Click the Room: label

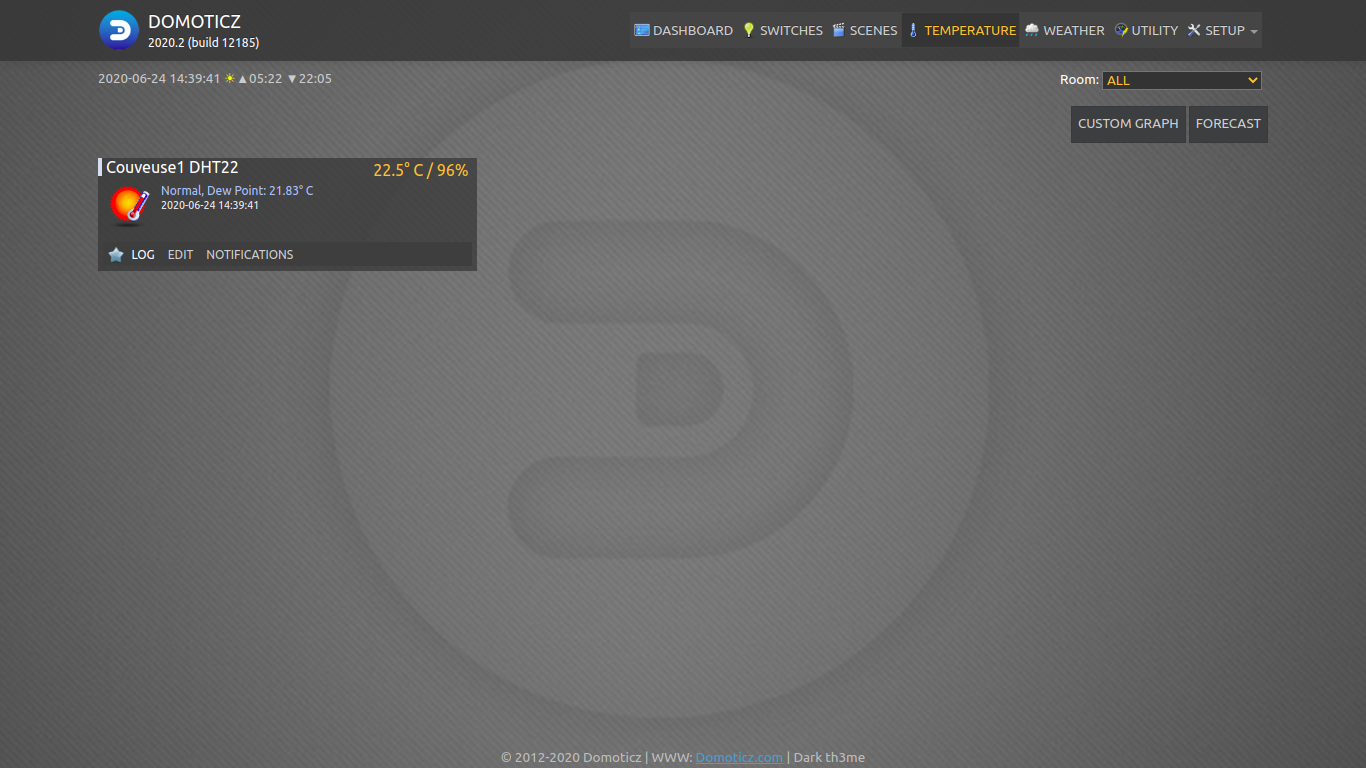point(1079,80)
